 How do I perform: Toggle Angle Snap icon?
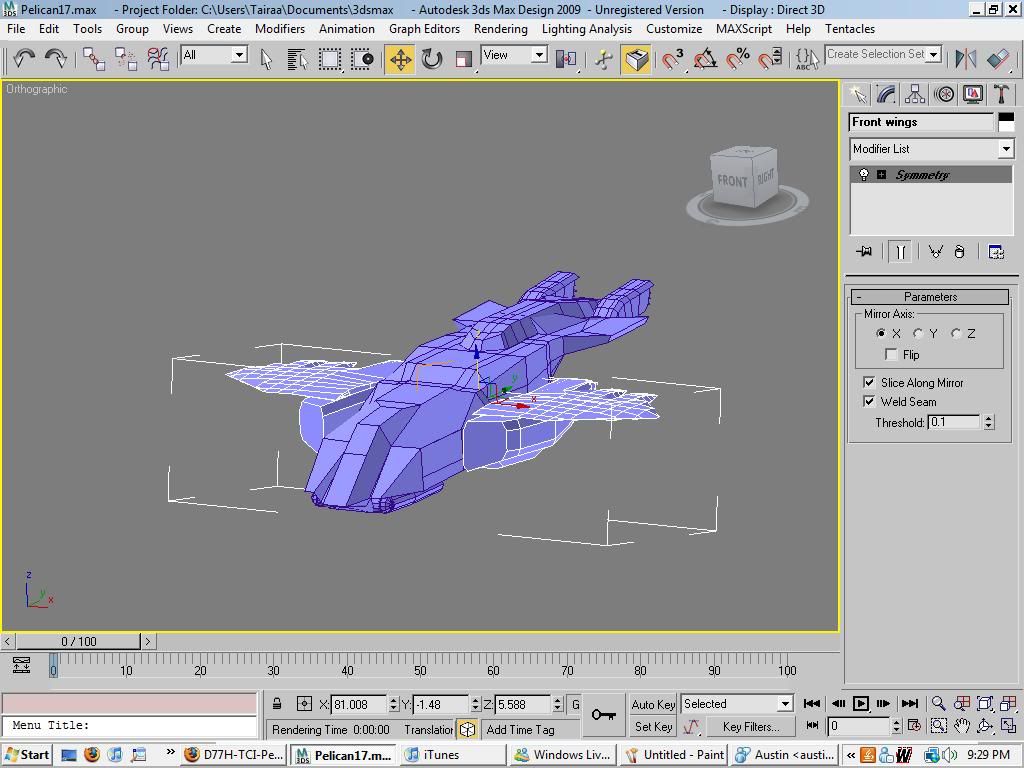pos(705,59)
